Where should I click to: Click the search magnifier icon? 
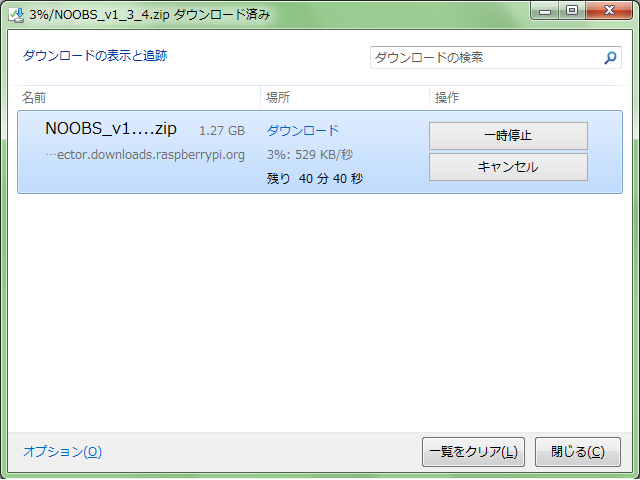click(x=610, y=58)
